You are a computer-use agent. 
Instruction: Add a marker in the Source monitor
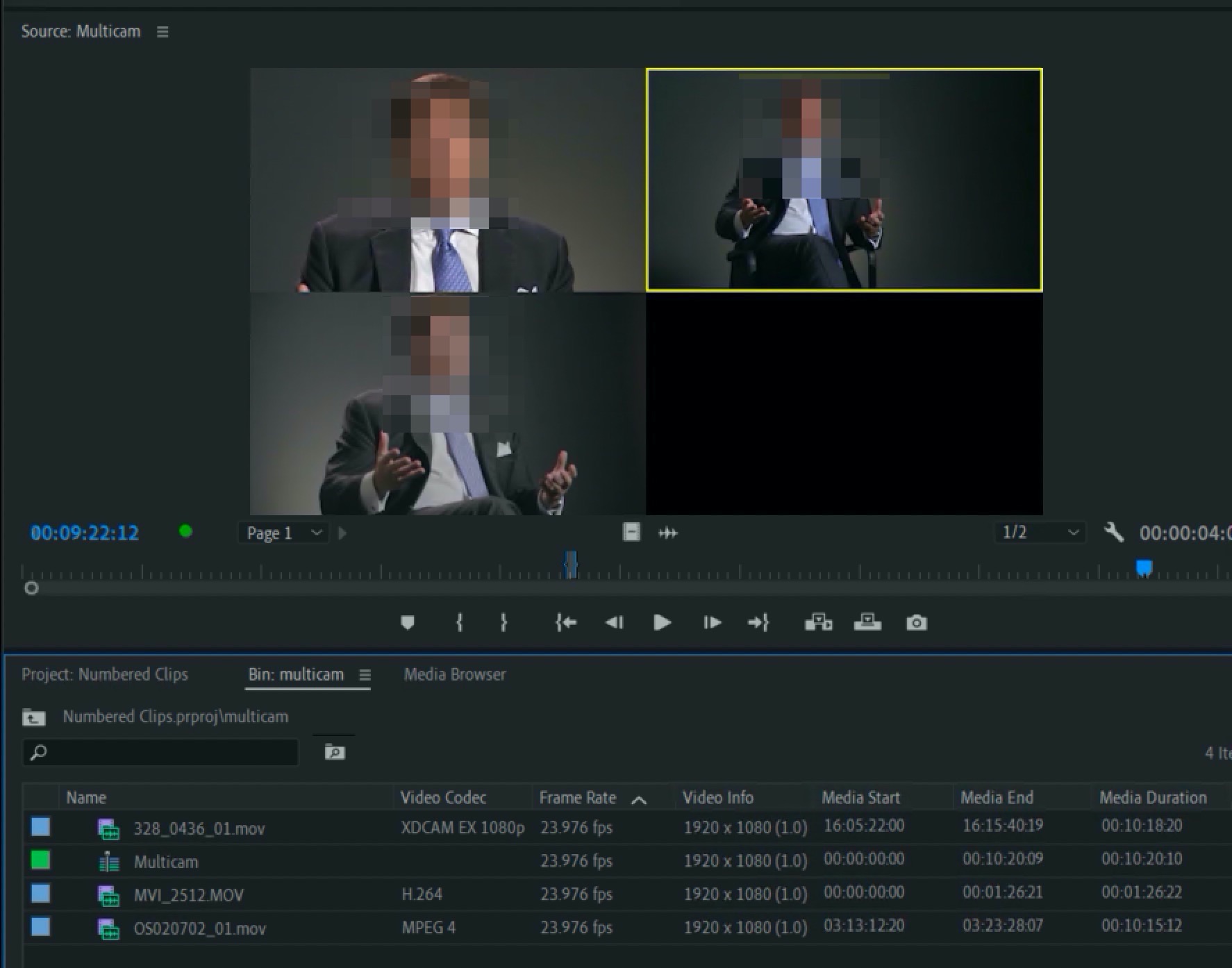[408, 623]
